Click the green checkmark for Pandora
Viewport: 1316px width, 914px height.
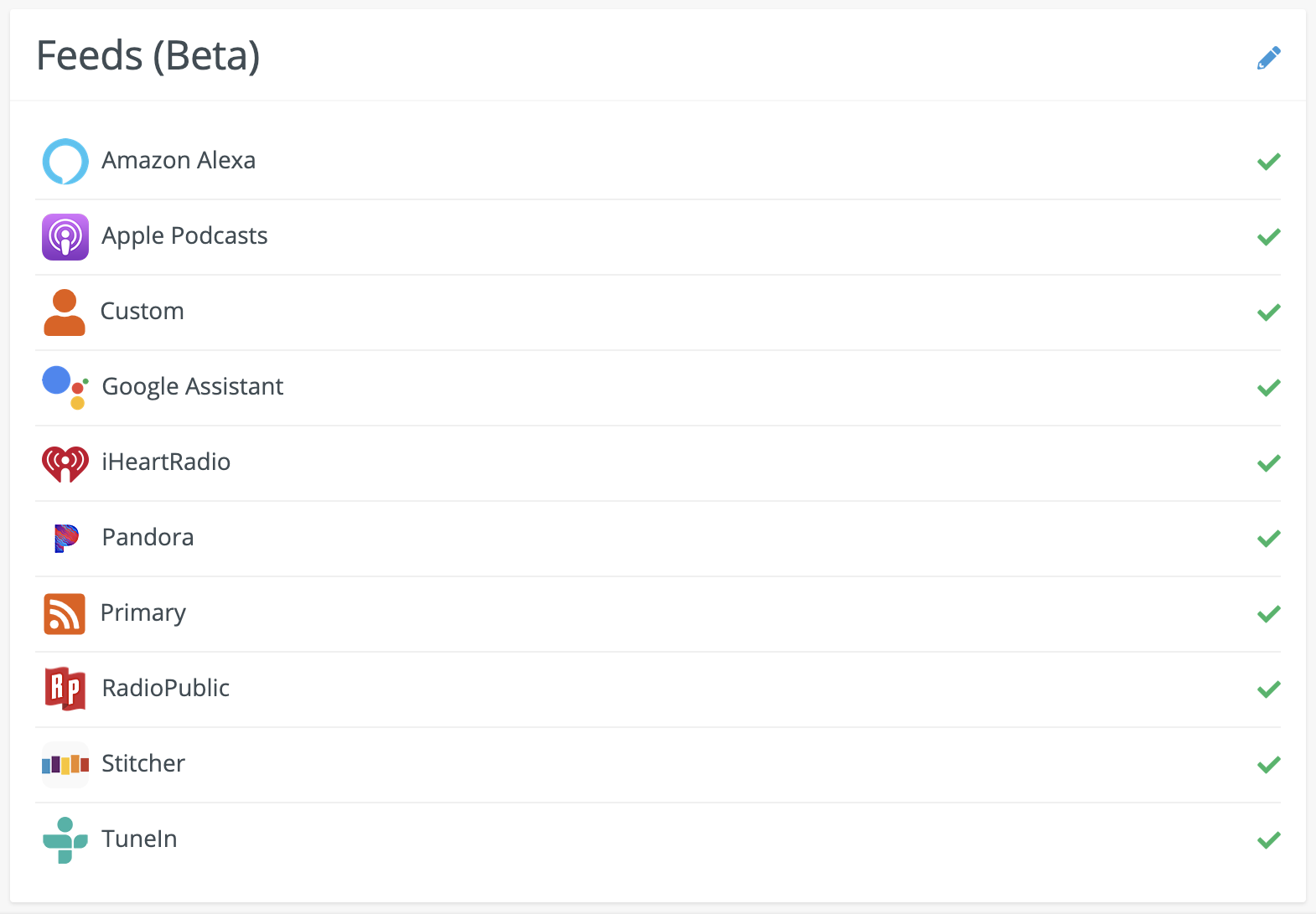click(x=1268, y=538)
